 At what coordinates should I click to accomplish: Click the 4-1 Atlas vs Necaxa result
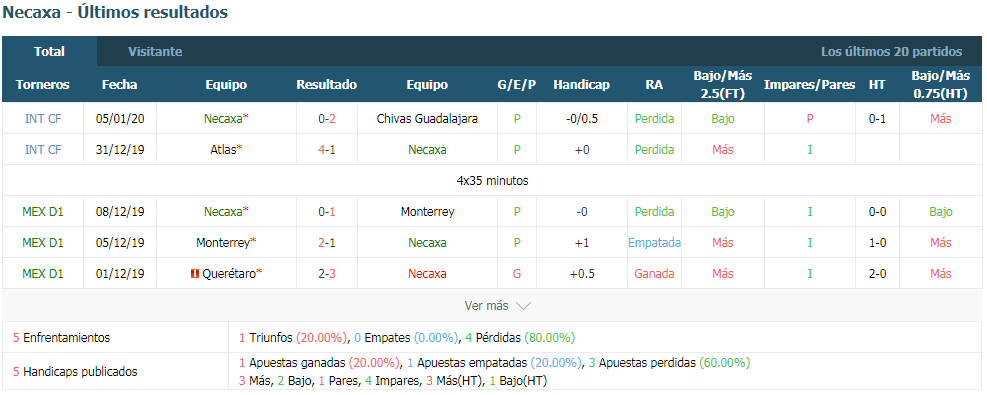[327, 150]
